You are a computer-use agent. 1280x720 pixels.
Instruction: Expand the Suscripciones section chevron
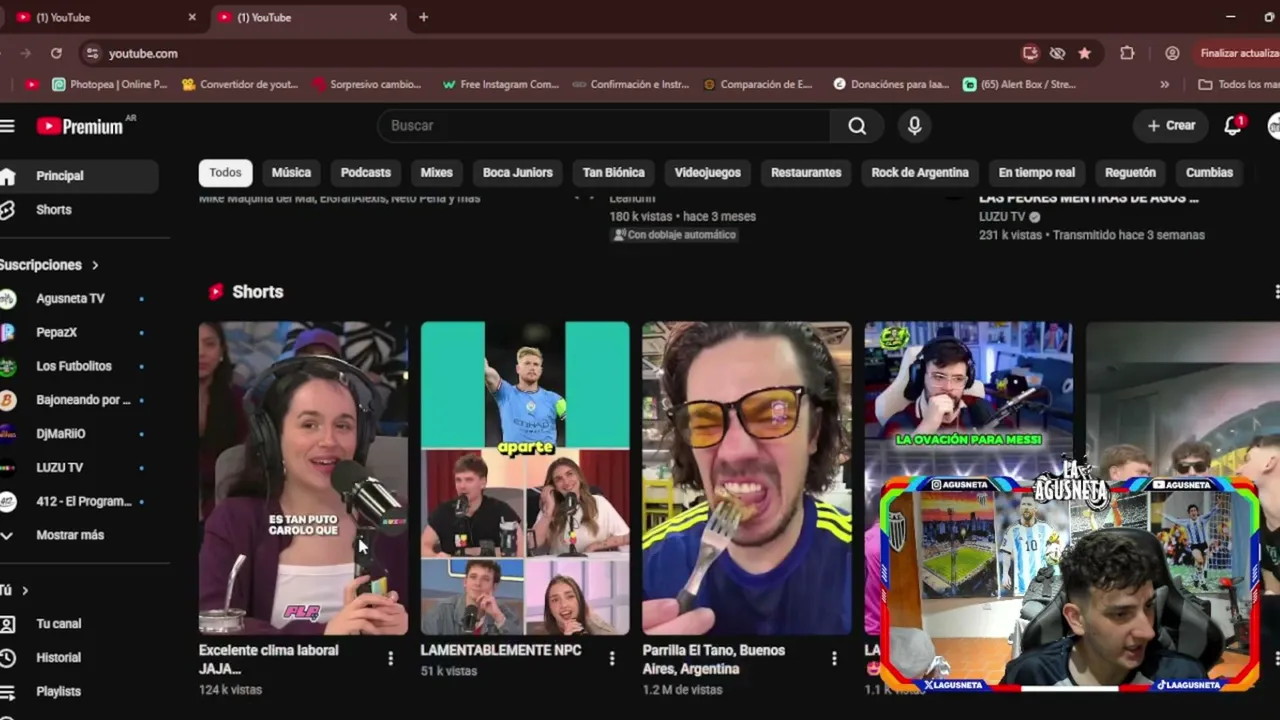pyautogui.click(x=95, y=265)
